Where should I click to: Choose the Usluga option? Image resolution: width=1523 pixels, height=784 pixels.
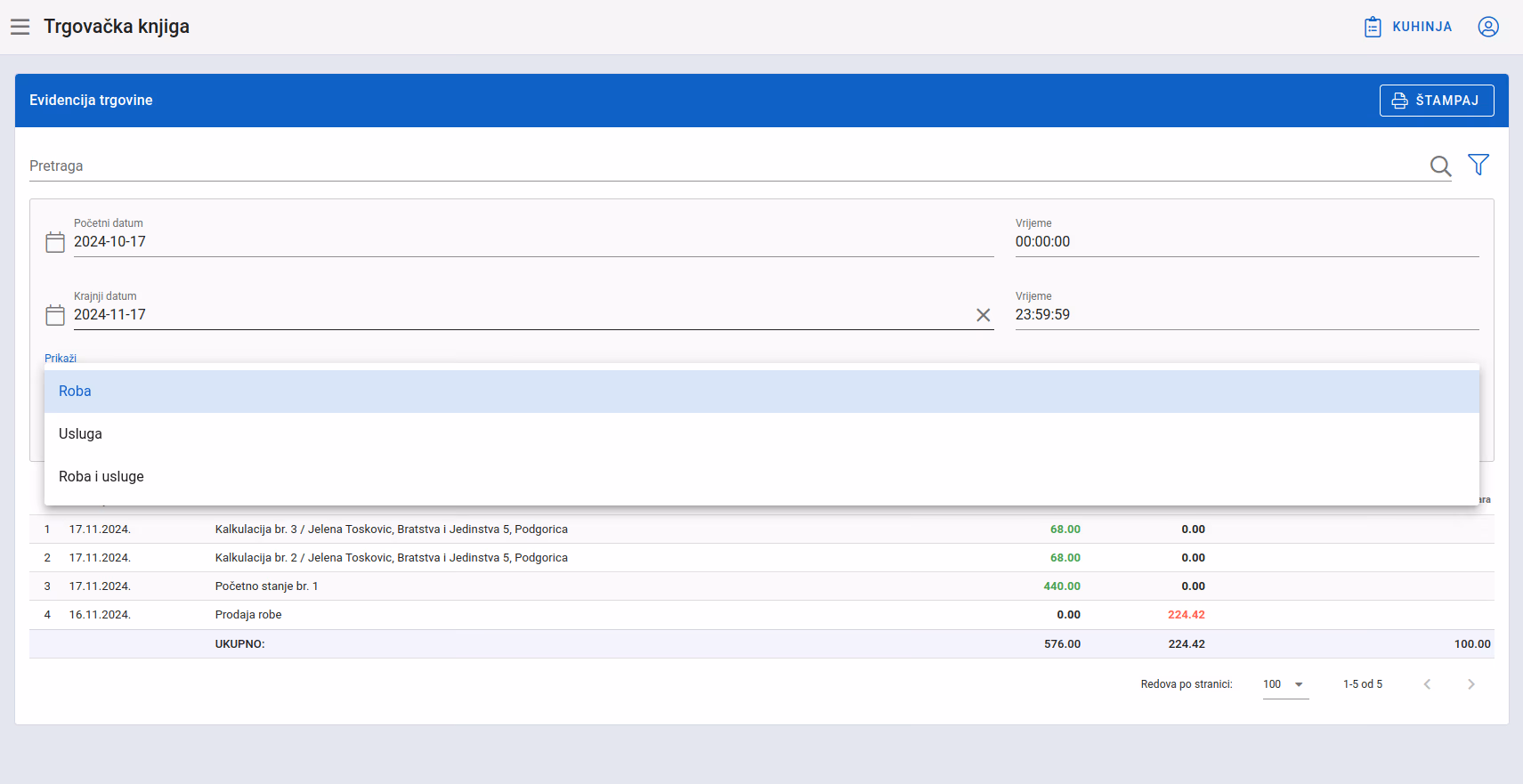click(762, 434)
